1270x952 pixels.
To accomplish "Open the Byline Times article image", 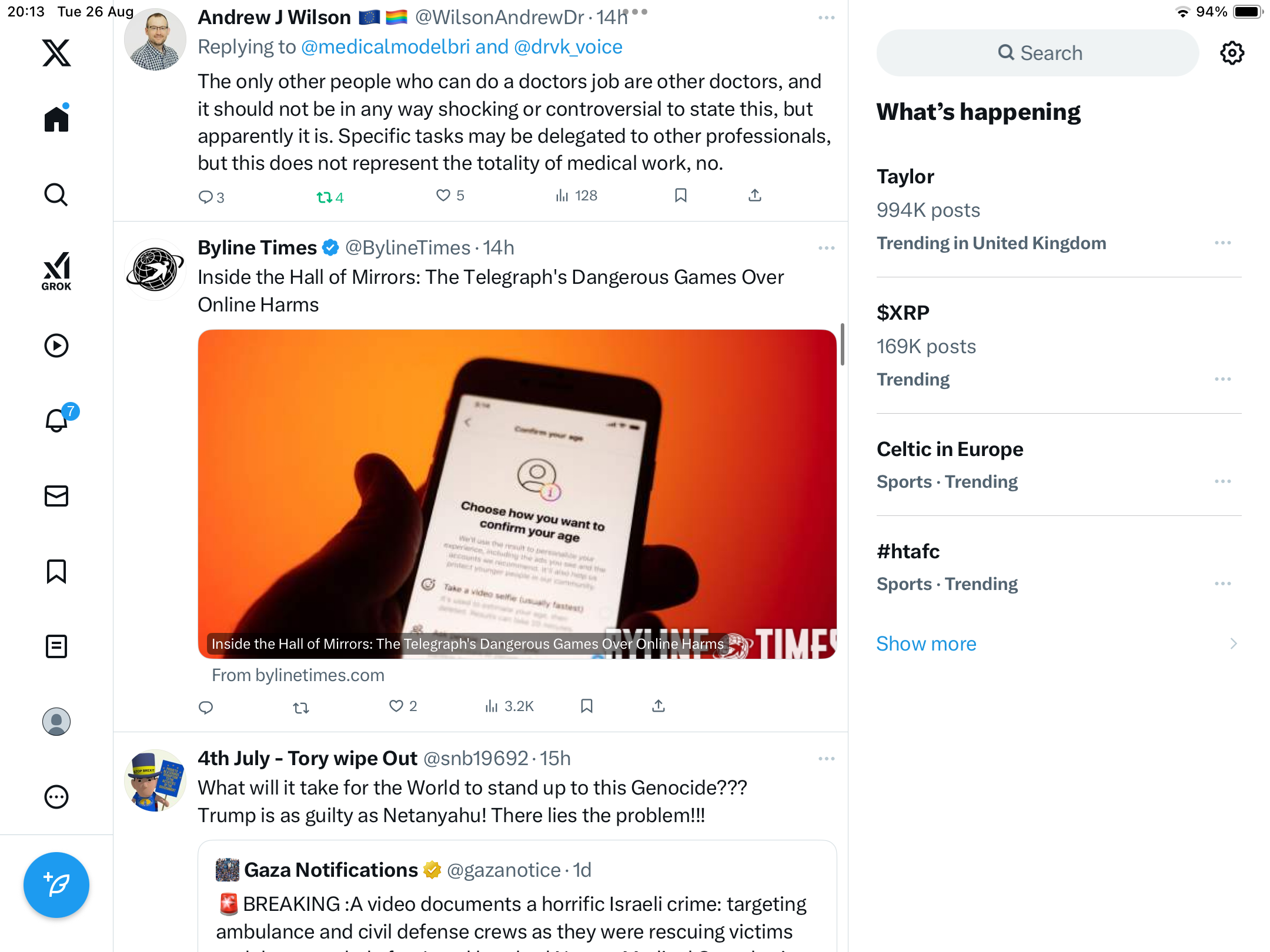I will click(x=517, y=494).
